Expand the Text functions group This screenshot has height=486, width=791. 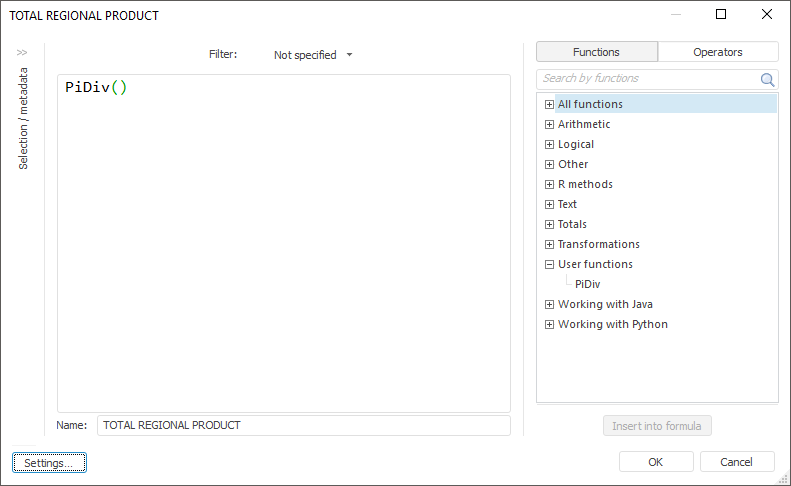(549, 204)
